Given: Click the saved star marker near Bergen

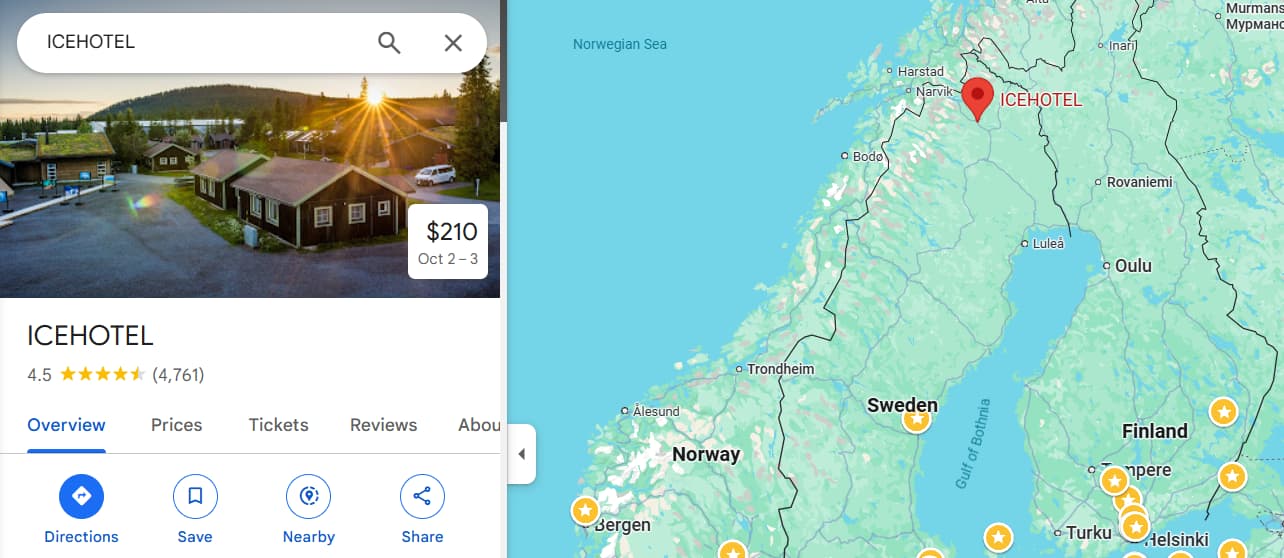Looking at the screenshot, I should (585, 510).
